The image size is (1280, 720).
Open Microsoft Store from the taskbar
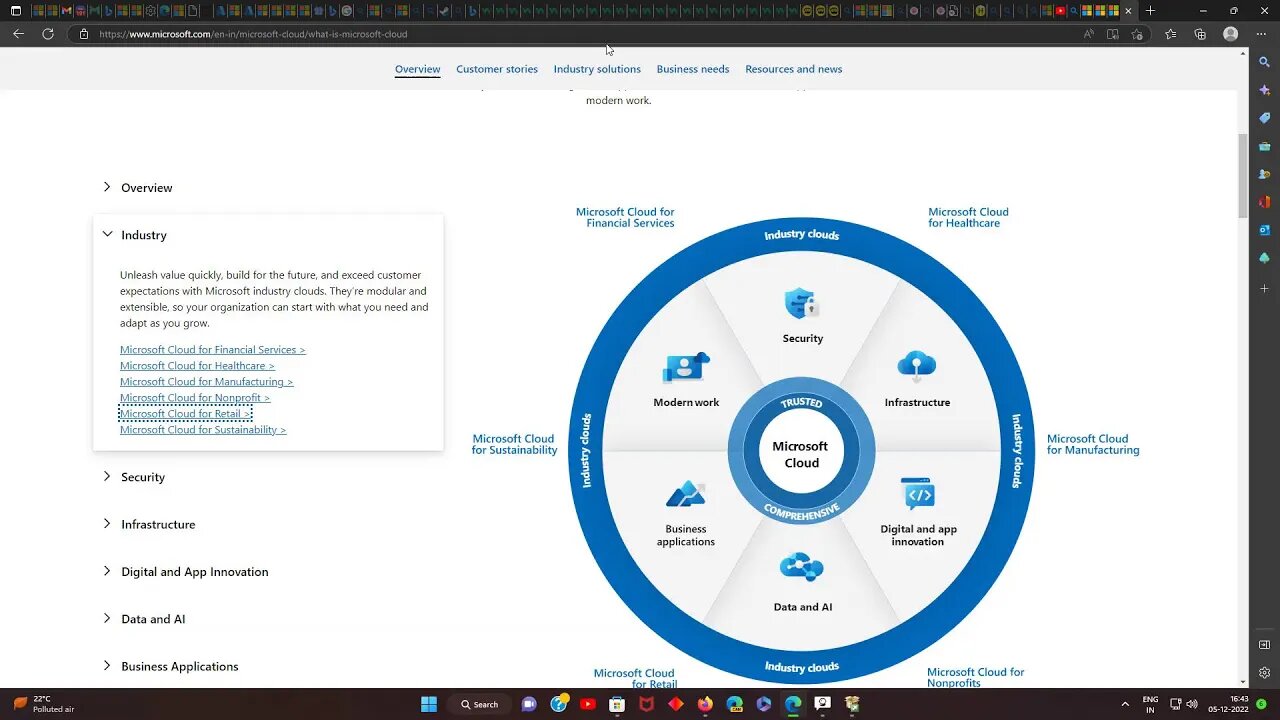pos(617,704)
